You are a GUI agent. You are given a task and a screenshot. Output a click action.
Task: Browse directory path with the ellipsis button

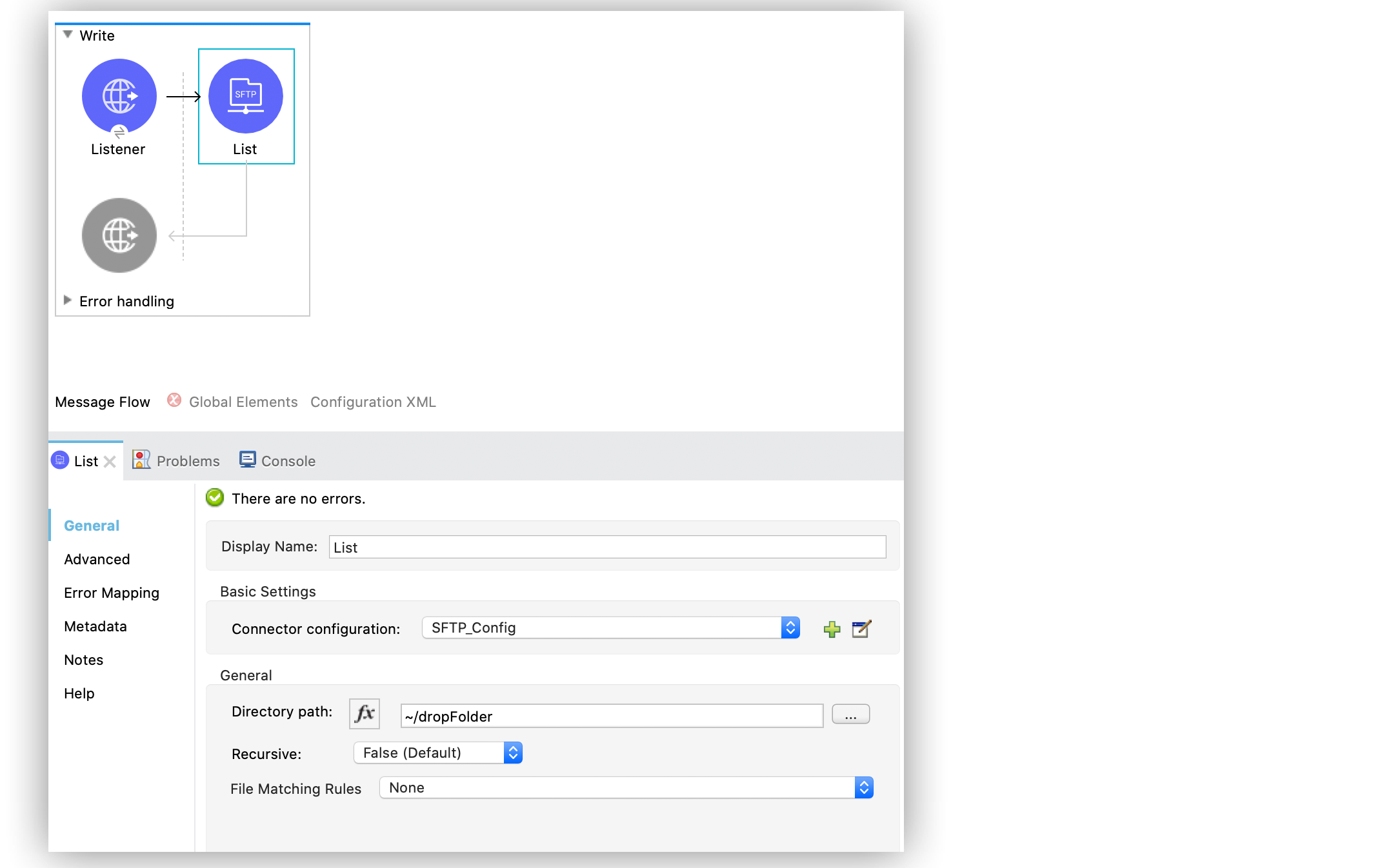[x=850, y=714]
